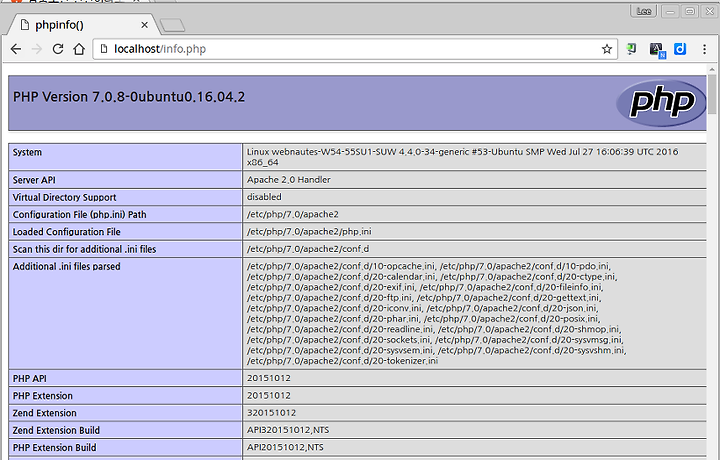The image size is (720, 460).
Task: Focus the localhost/info.php address bar
Action: pos(354,49)
